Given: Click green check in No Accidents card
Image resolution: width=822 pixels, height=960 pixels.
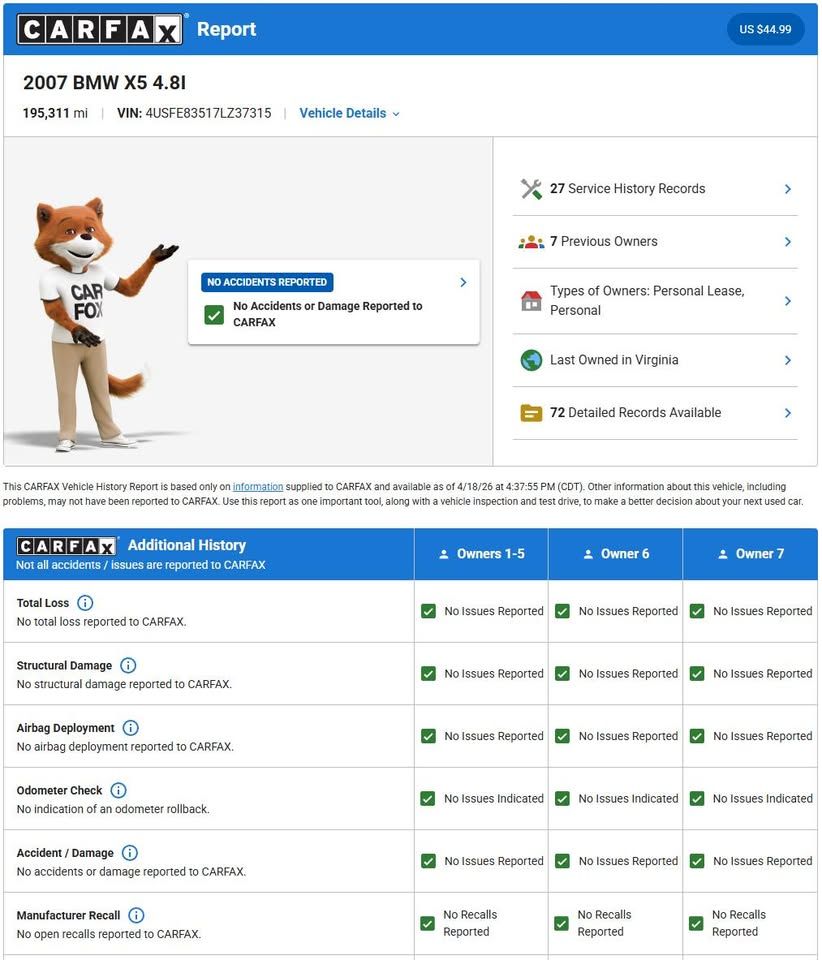Looking at the screenshot, I should [214, 315].
